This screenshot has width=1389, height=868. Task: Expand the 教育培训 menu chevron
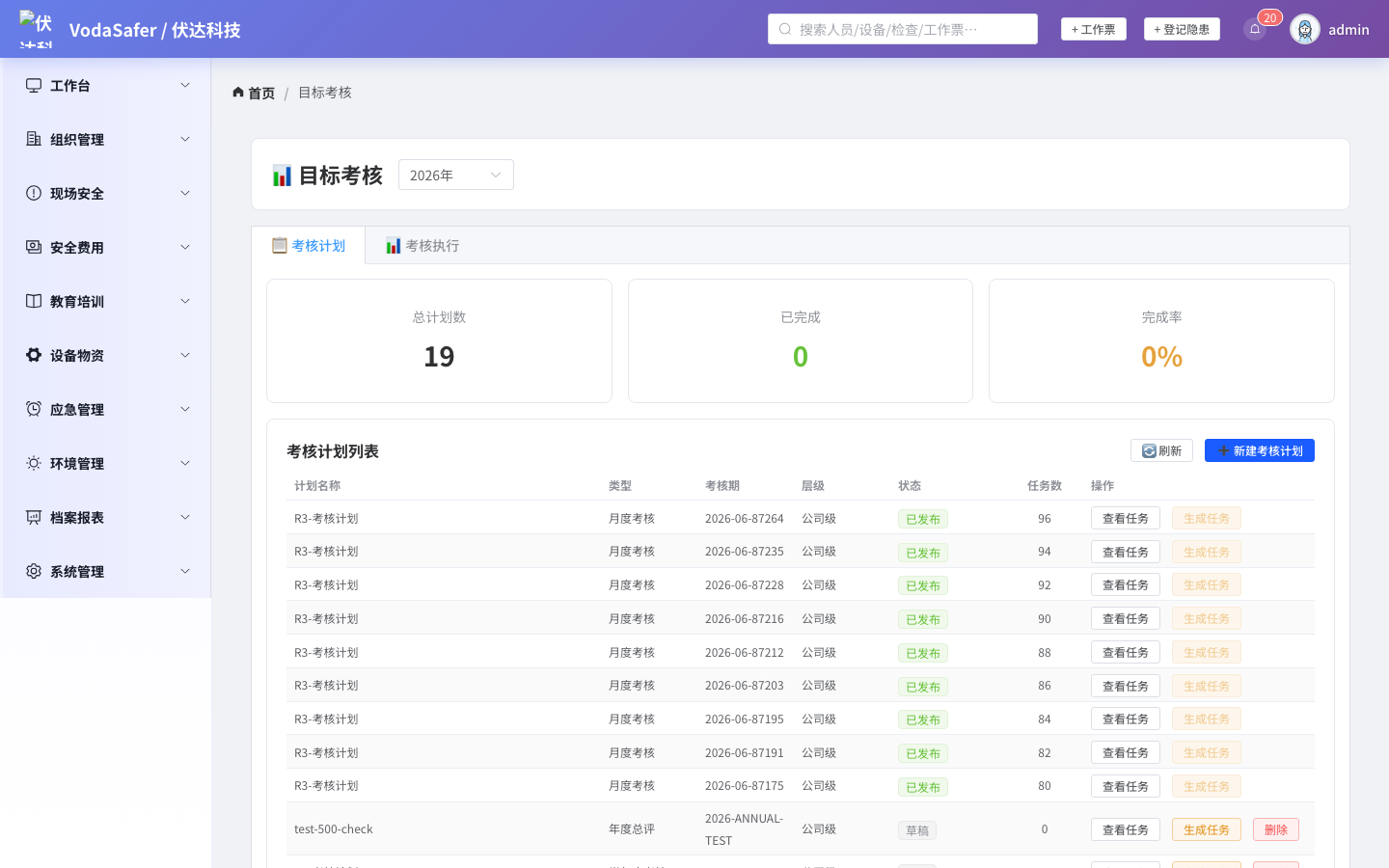tap(185, 301)
